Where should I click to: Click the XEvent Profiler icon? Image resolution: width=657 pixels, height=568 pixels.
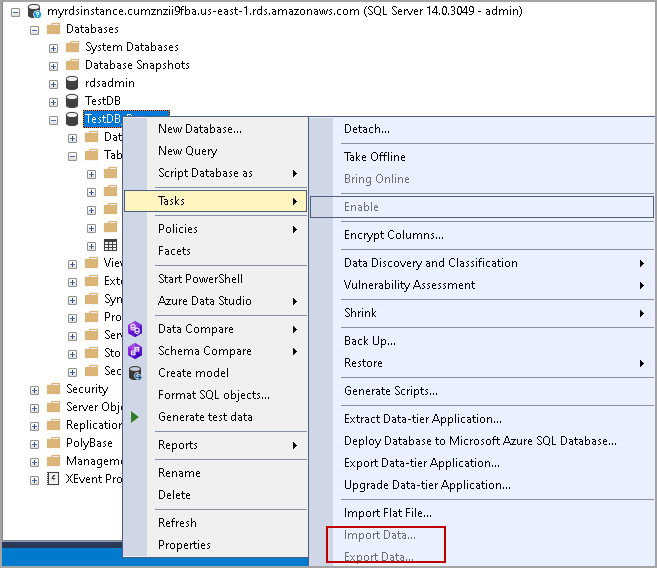53,478
